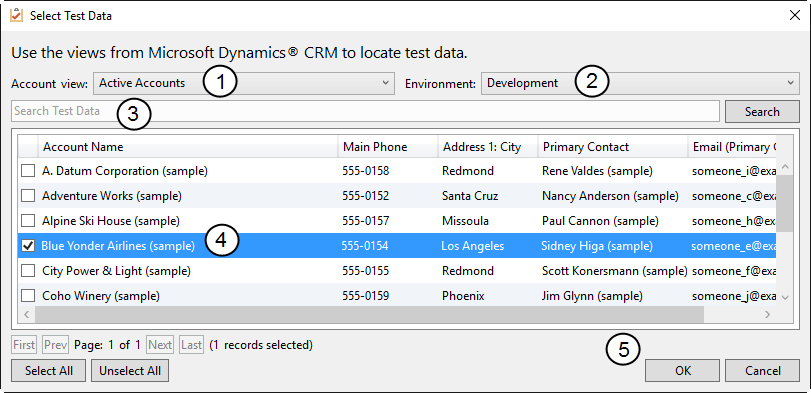Select Coho Winery (sample) account name
811x393 pixels.
click(x=101, y=296)
